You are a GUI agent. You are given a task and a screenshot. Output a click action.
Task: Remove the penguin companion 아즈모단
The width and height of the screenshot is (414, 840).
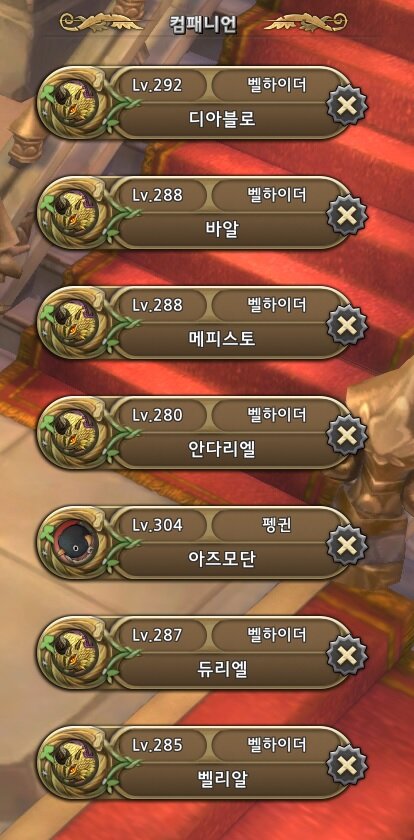347,545
